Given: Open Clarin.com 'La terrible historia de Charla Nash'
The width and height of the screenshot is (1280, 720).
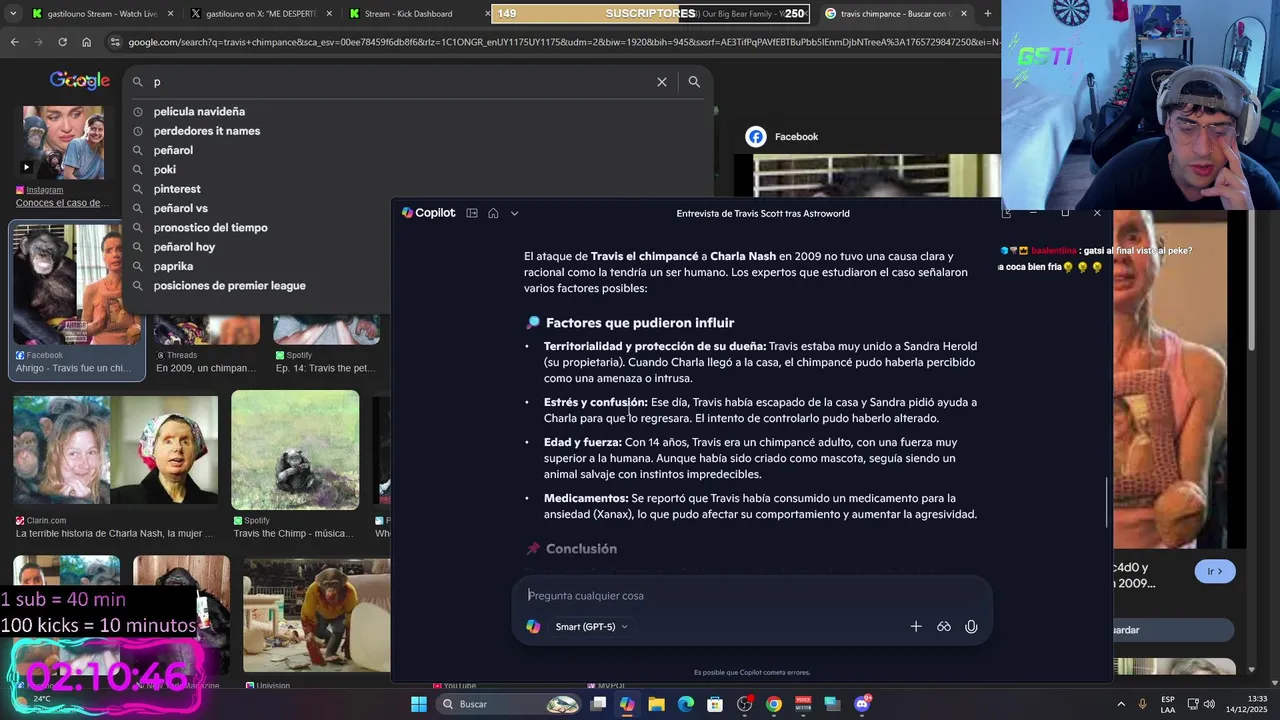Looking at the screenshot, I should pyautogui.click(x=114, y=534).
